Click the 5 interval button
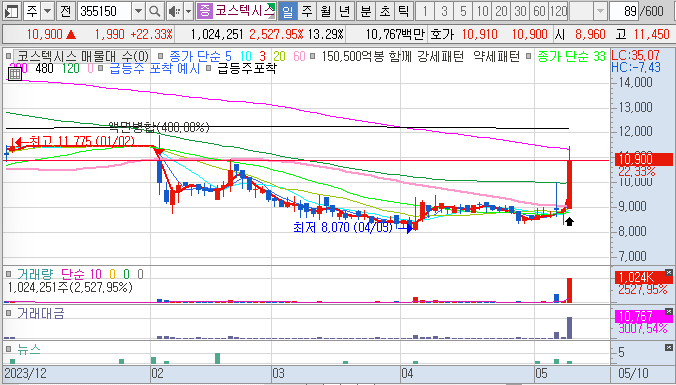The width and height of the screenshot is (676, 385). point(463,11)
